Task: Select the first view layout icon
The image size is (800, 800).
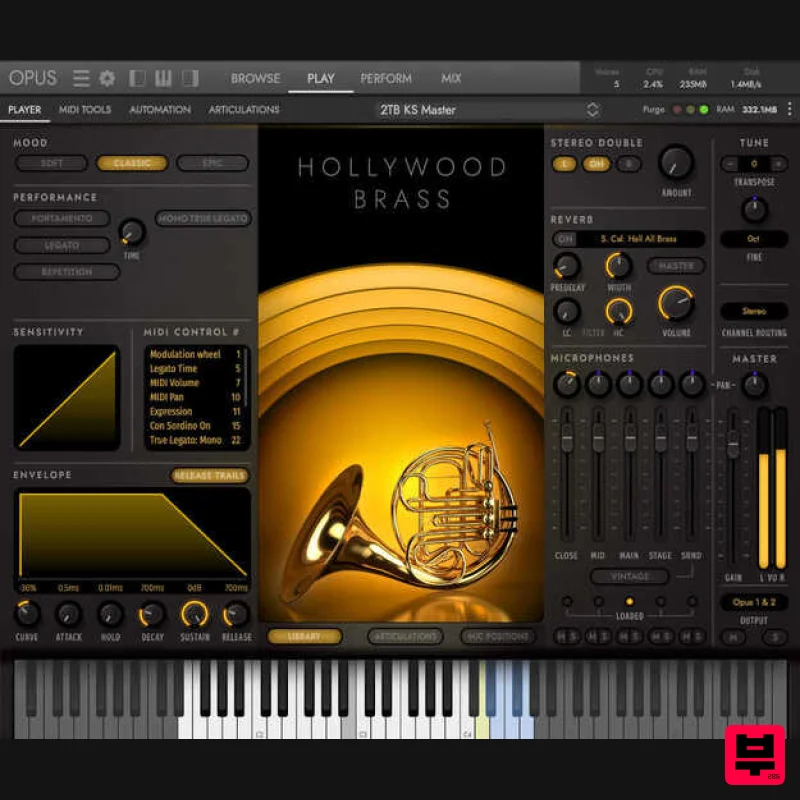Action: coord(135,78)
